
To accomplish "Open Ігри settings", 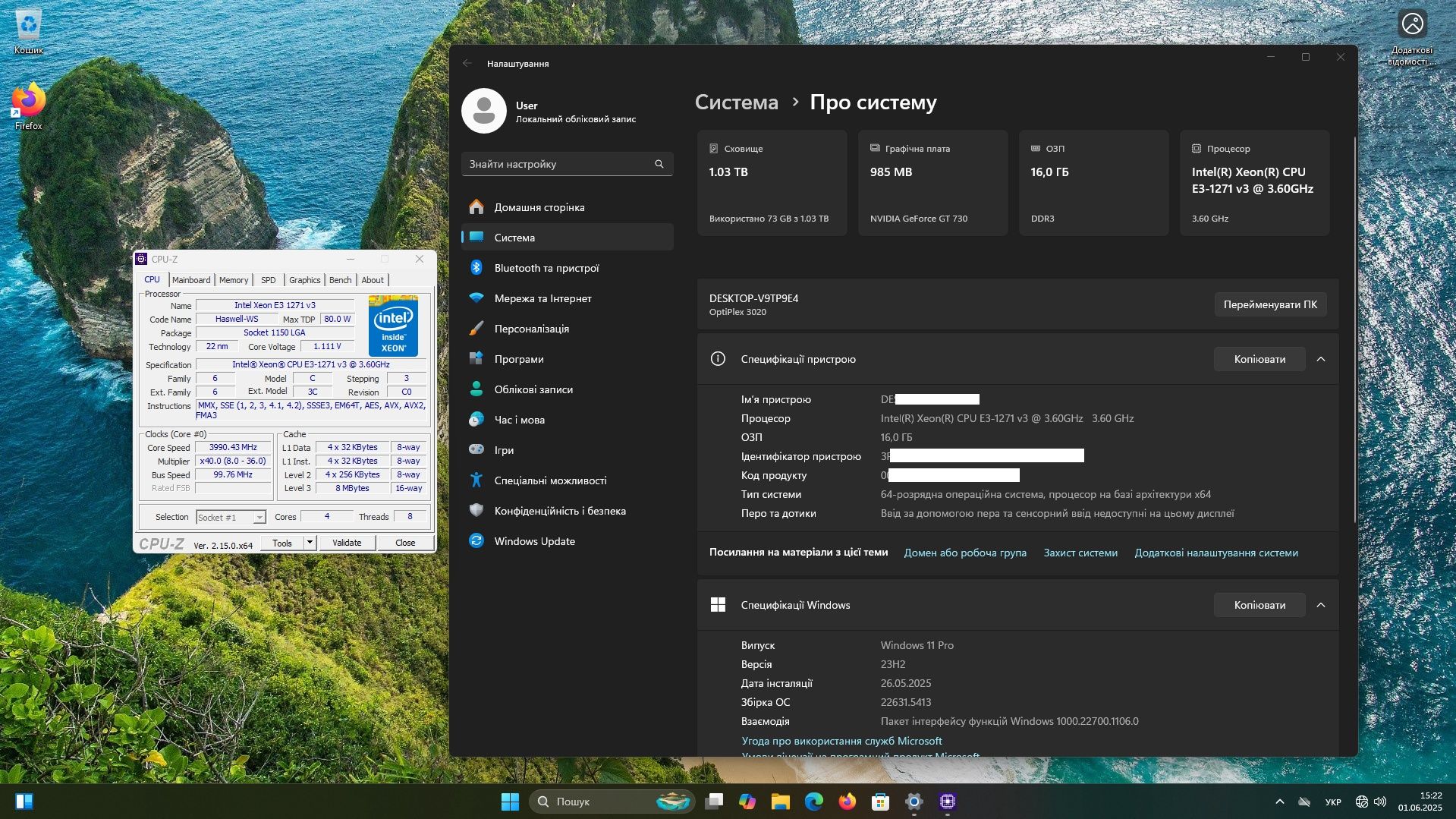I will (x=567, y=450).
